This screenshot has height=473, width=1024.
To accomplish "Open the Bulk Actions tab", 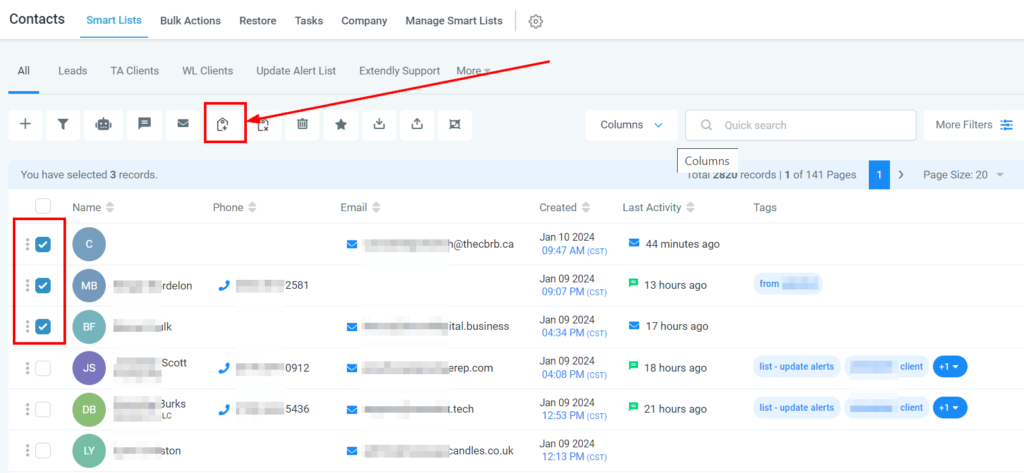I will coord(190,21).
